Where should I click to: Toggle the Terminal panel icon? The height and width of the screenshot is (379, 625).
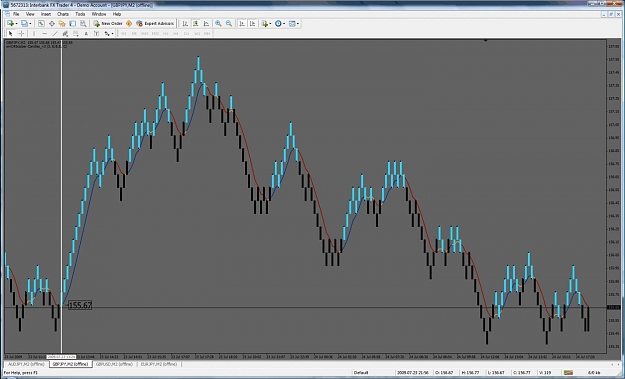tap(73, 24)
